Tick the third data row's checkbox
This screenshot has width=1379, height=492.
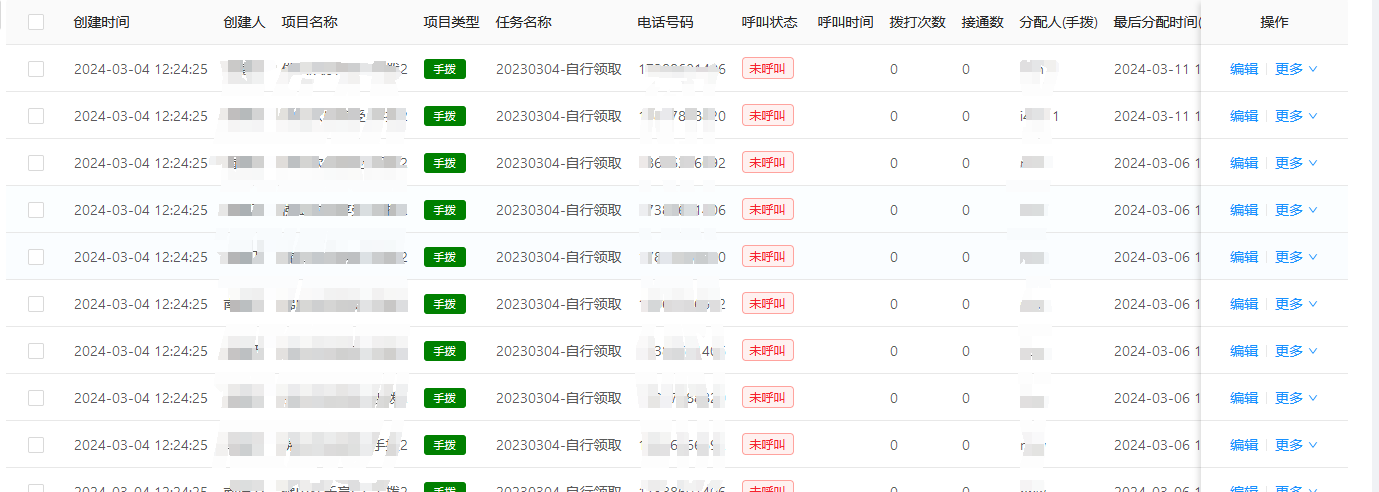pos(36,163)
